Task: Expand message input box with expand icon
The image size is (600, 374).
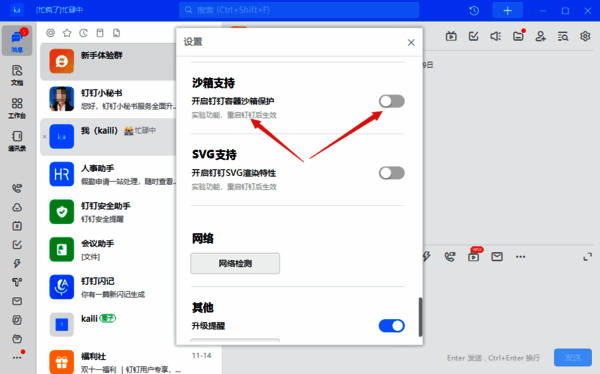Action: tap(587, 257)
